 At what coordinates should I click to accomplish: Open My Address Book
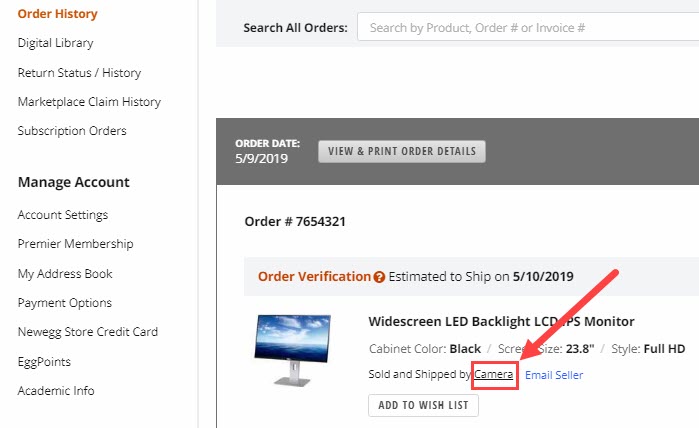pyautogui.click(x=65, y=274)
